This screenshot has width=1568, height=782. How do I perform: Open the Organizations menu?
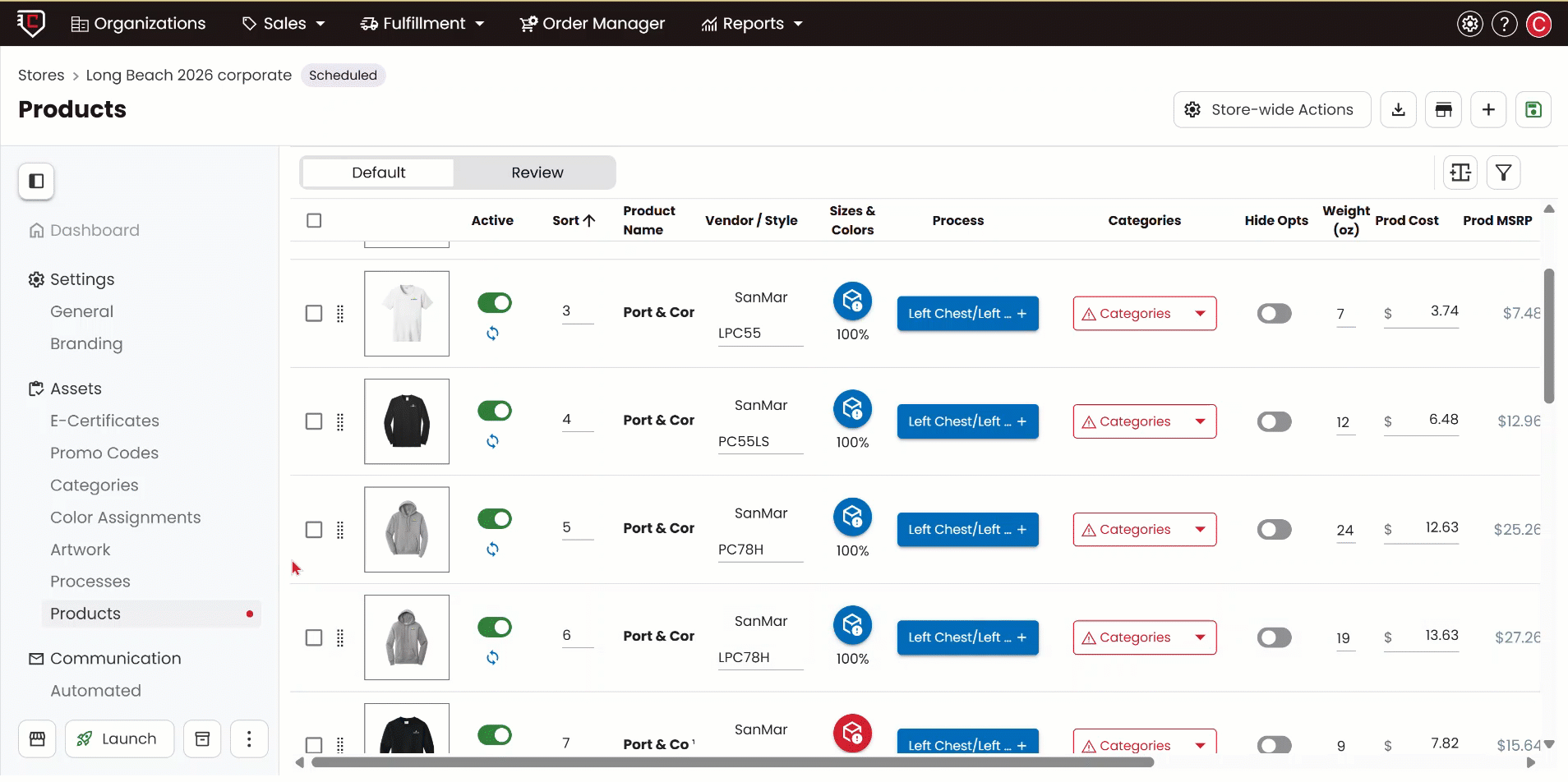[x=138, y=24]
